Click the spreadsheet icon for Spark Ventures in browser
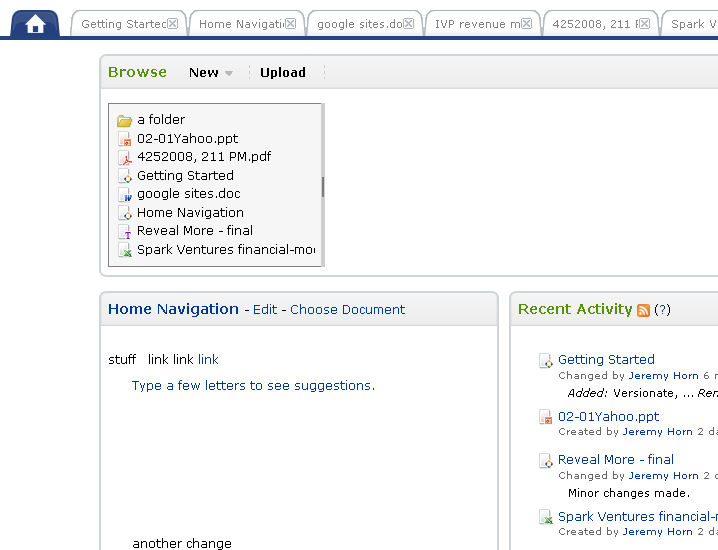 (x=125, y=250)
